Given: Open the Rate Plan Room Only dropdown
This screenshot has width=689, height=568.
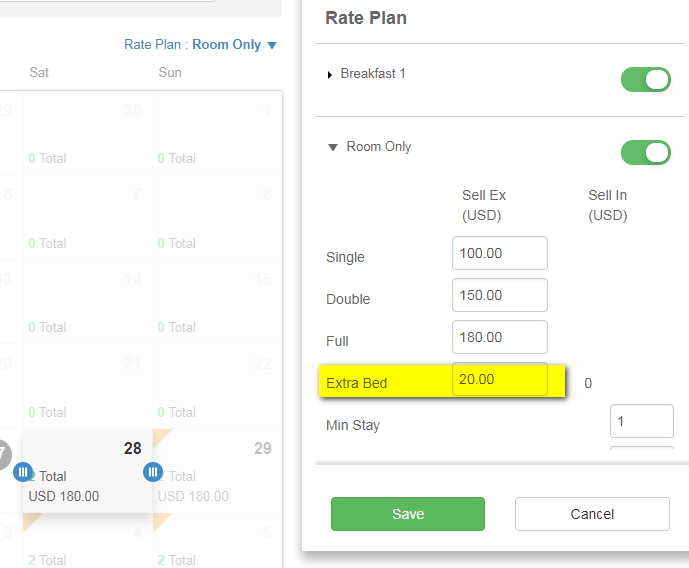Looking at the screenshot, I should tap(200, 44).
